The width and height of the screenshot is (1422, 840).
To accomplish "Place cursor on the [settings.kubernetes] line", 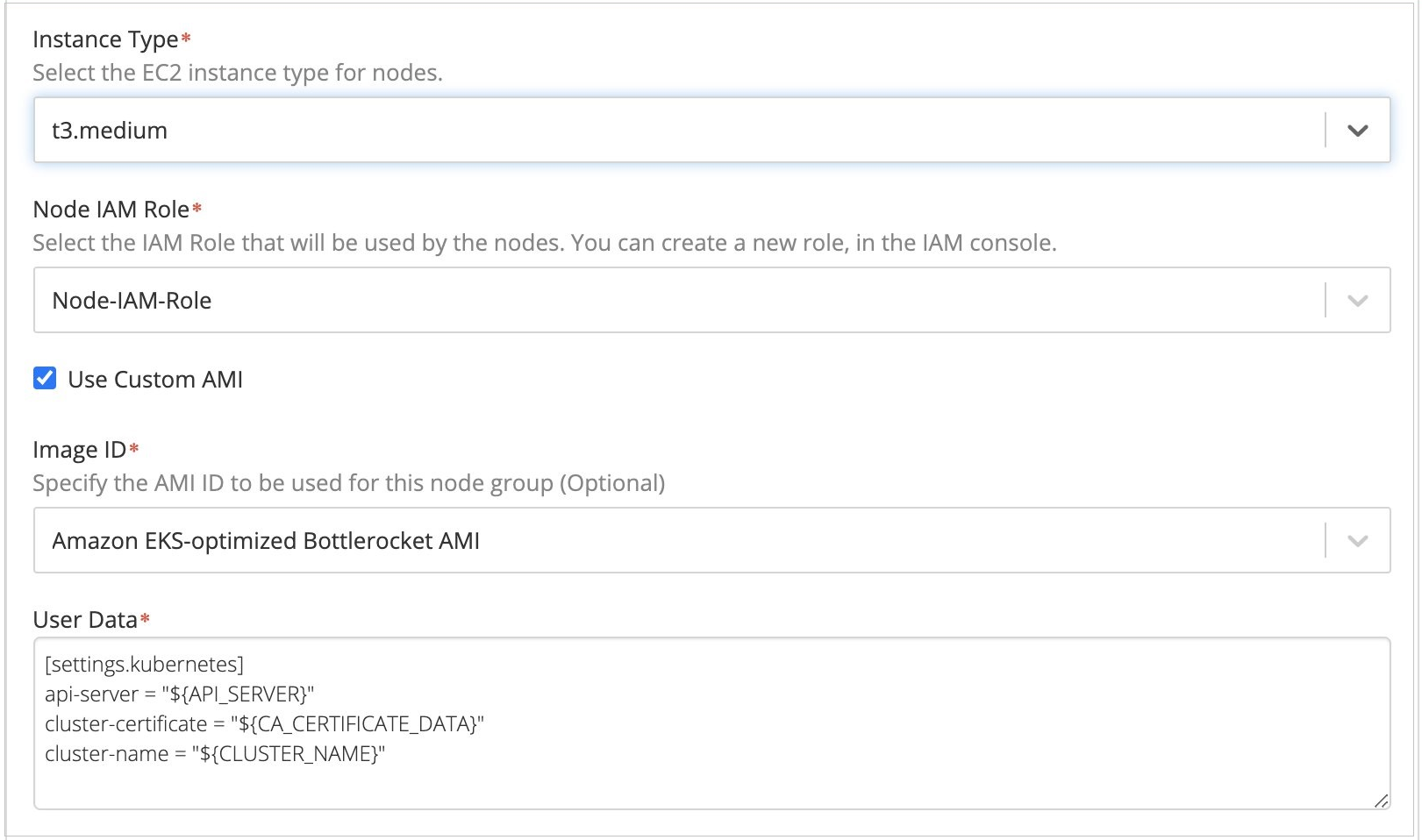I will (145, 665).
